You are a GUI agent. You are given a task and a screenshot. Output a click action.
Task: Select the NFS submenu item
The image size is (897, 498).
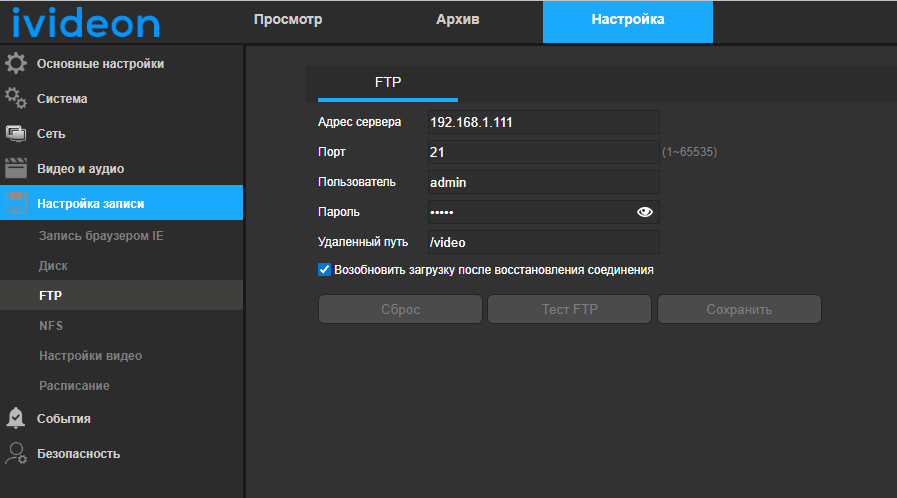click(x=121, y=325)
